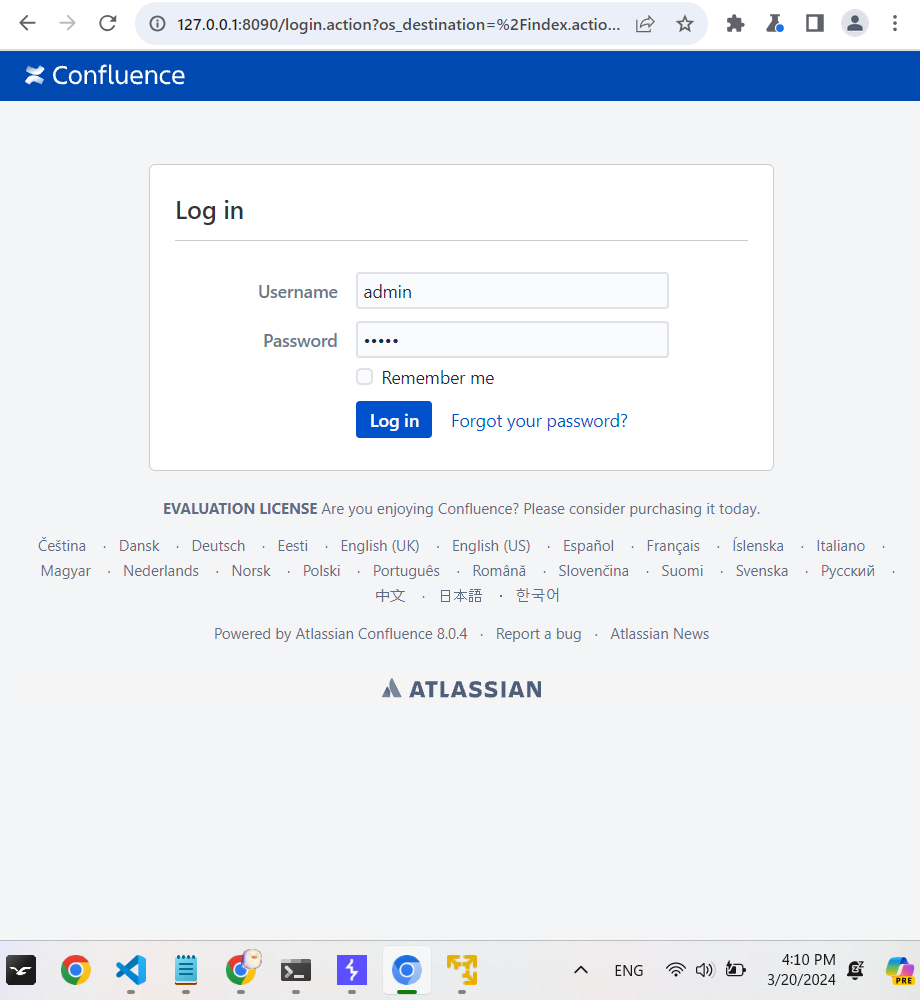Reload the current page
The height and width of the screenshot is (1000, 920).
click(x=108, y=24)
